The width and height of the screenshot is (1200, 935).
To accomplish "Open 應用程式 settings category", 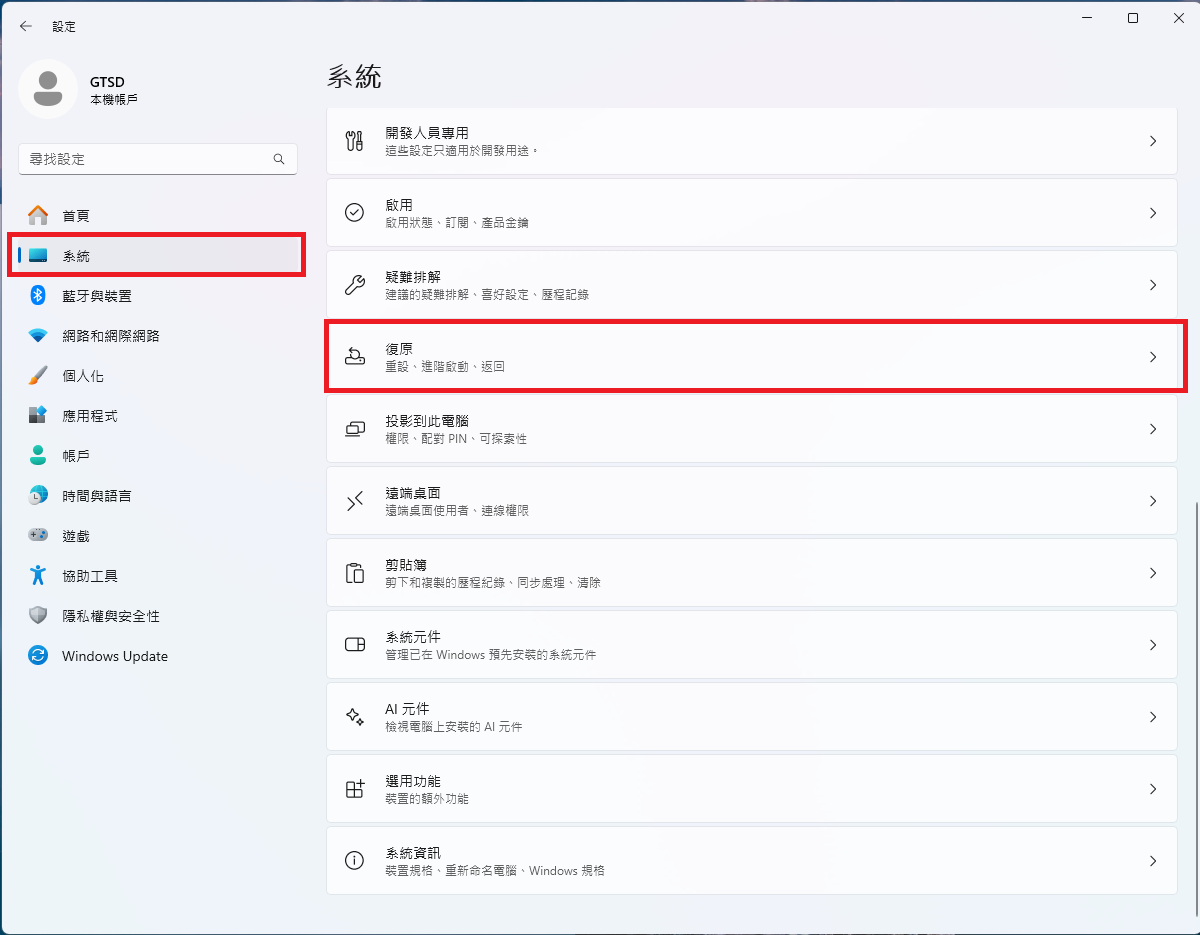I will point(158,416).
